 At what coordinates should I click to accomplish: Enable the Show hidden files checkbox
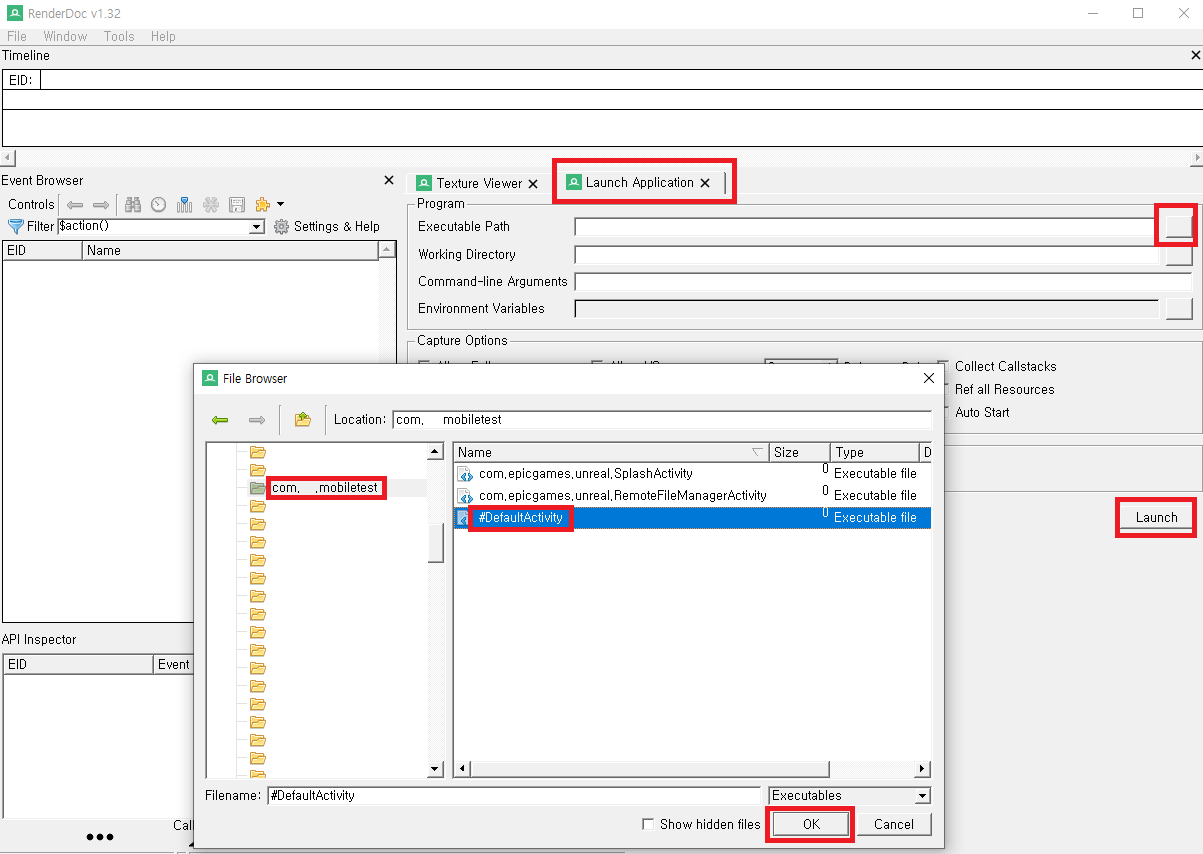click(649, 824)
